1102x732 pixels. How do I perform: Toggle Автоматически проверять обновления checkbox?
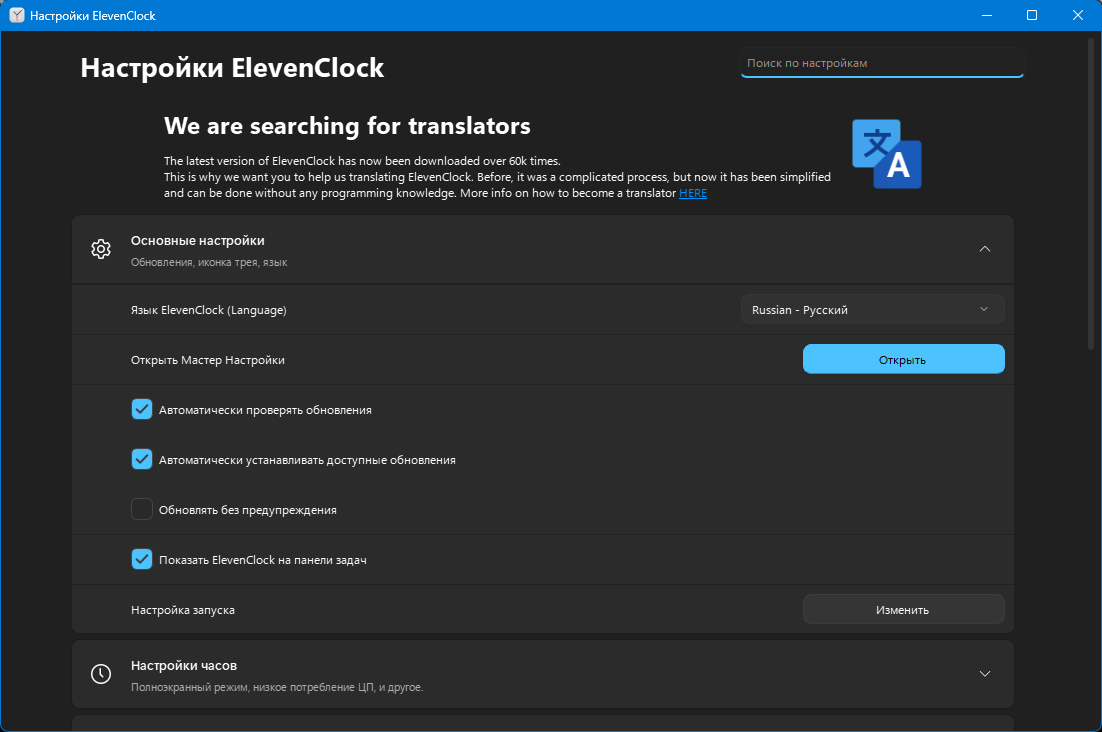point(142,410)
